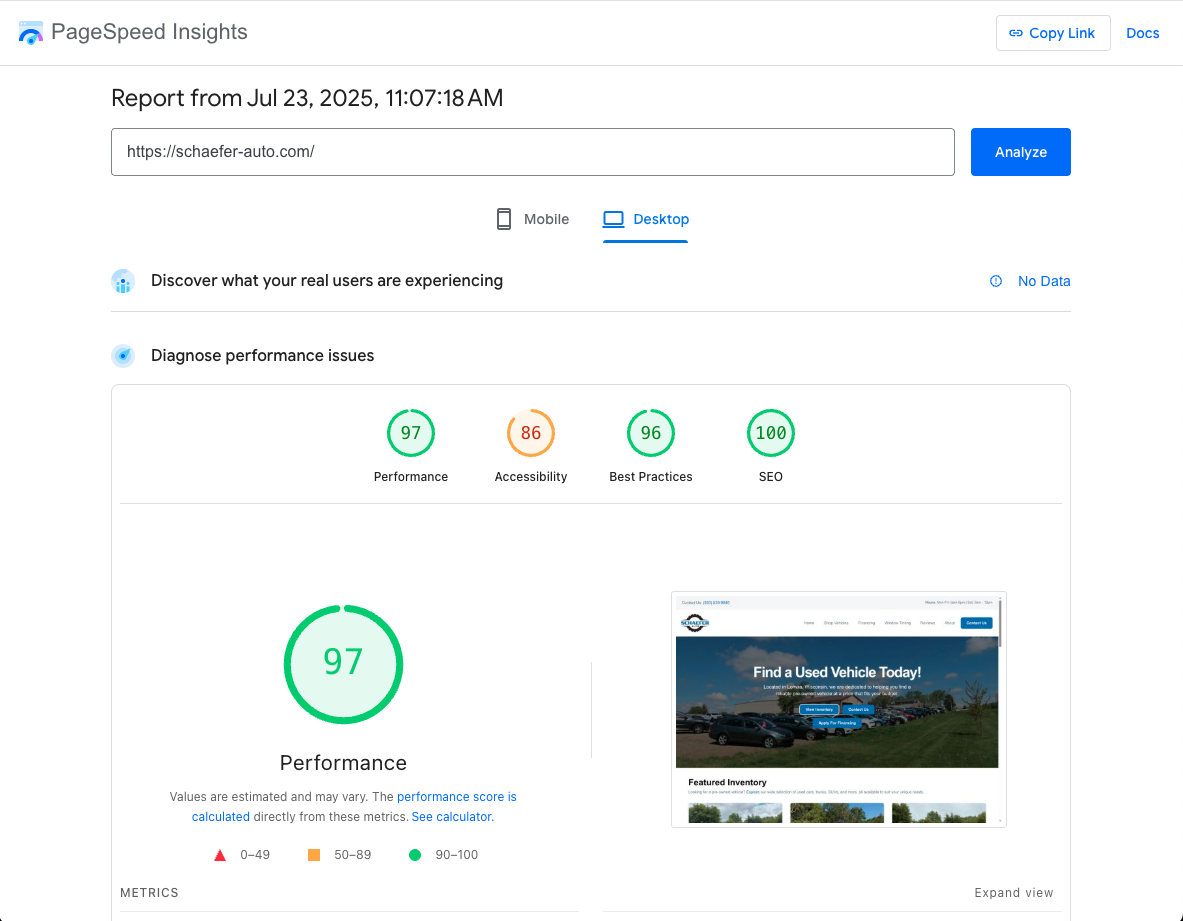Image resolution: width=1183 pixels, height=921 pixels.
Task: Click the Copy Link button
Action: [1052, 33]
